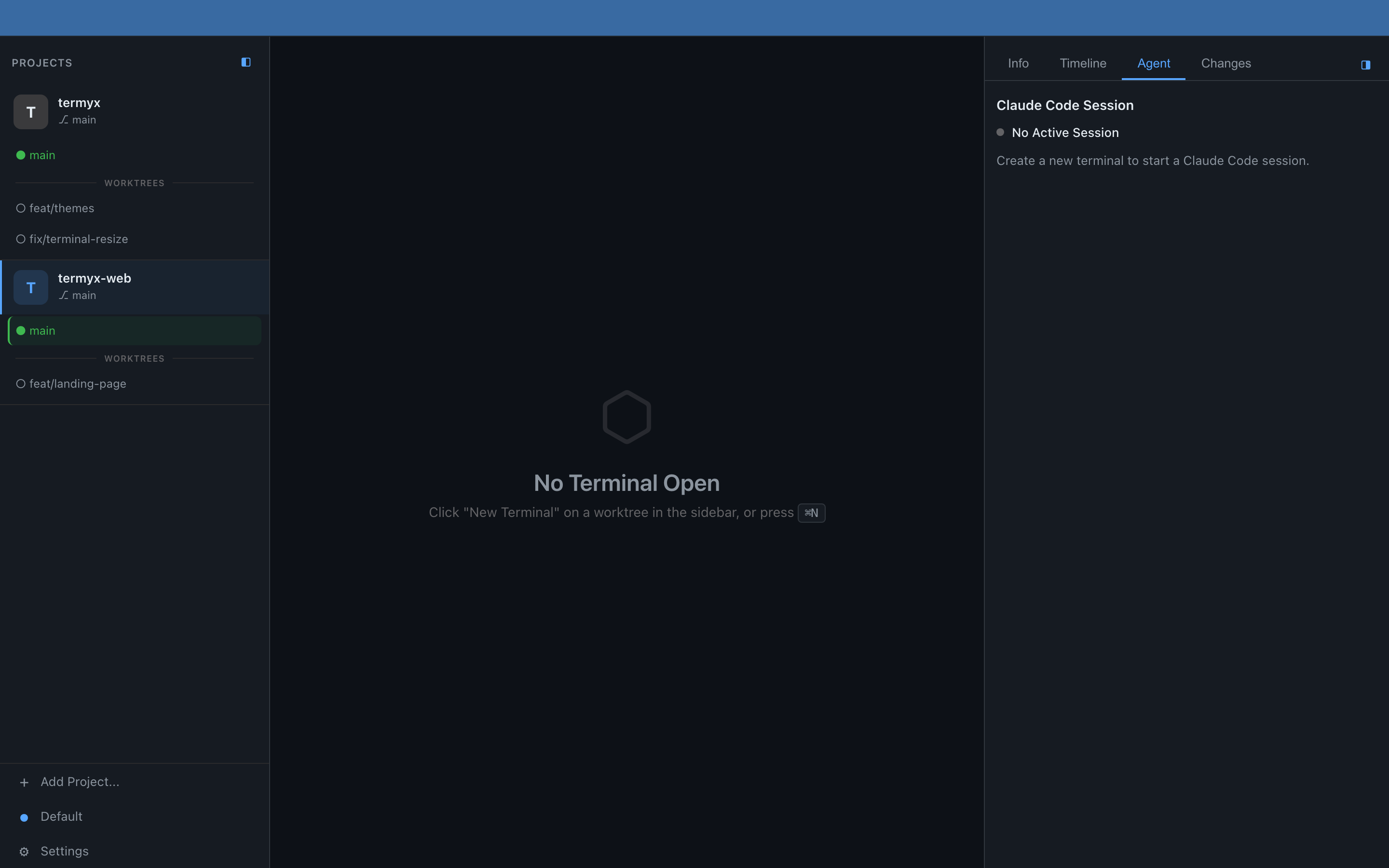Click the plus icon for Add Project
The image size is (1389, 868).
tap(24, 783)
